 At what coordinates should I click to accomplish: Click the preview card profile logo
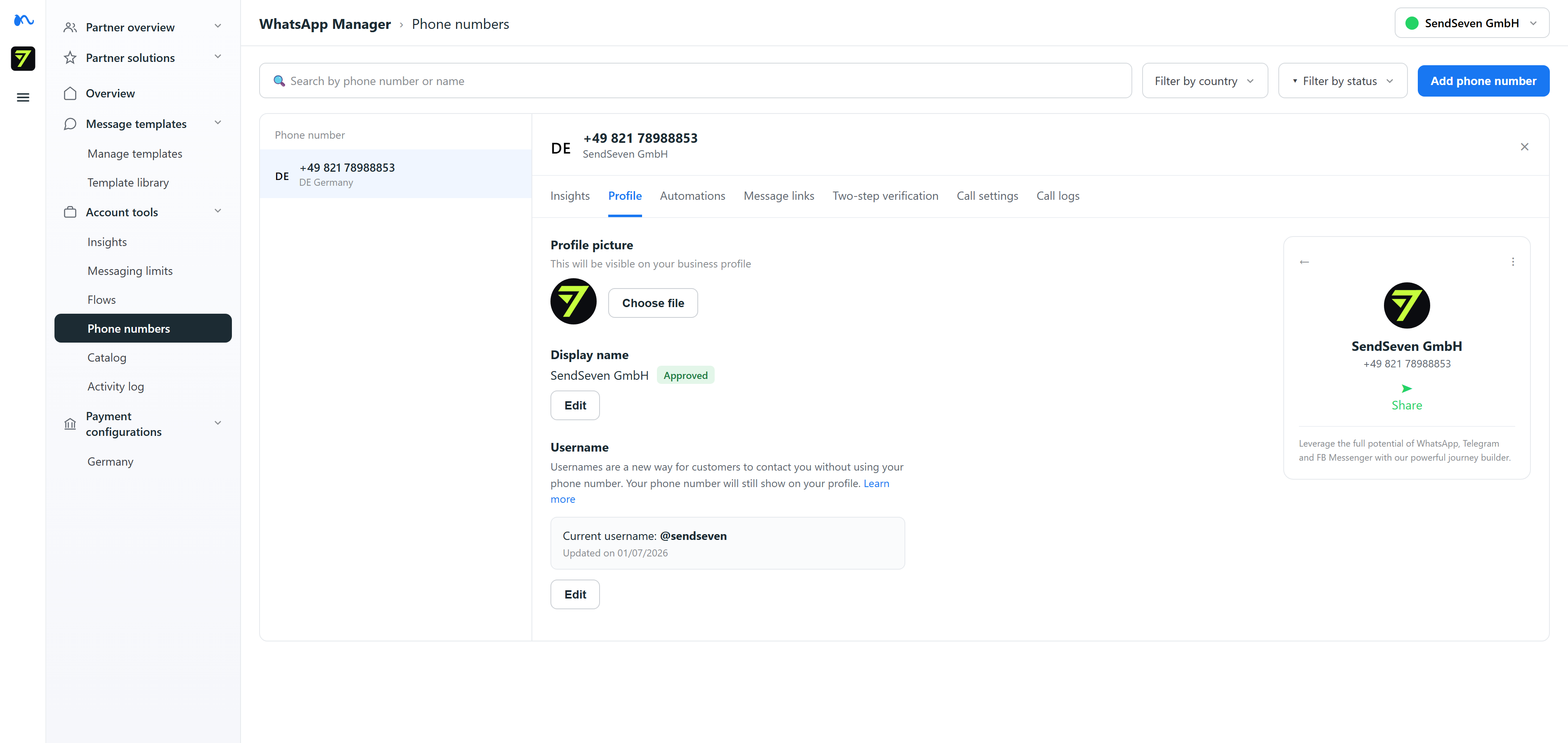click(1406, 305)
